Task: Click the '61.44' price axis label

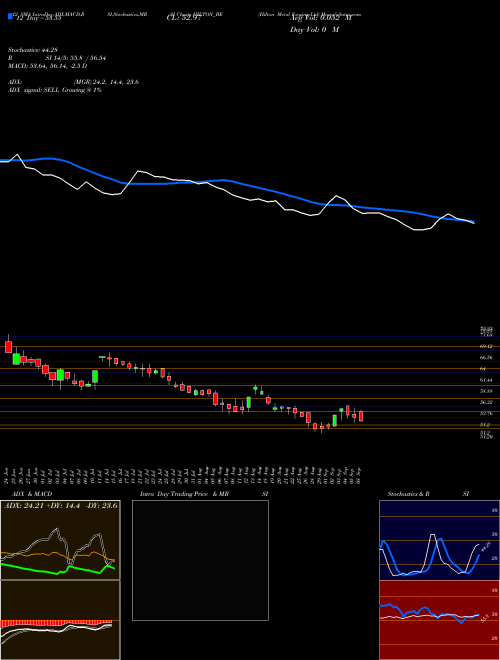Action: point(485,380)
